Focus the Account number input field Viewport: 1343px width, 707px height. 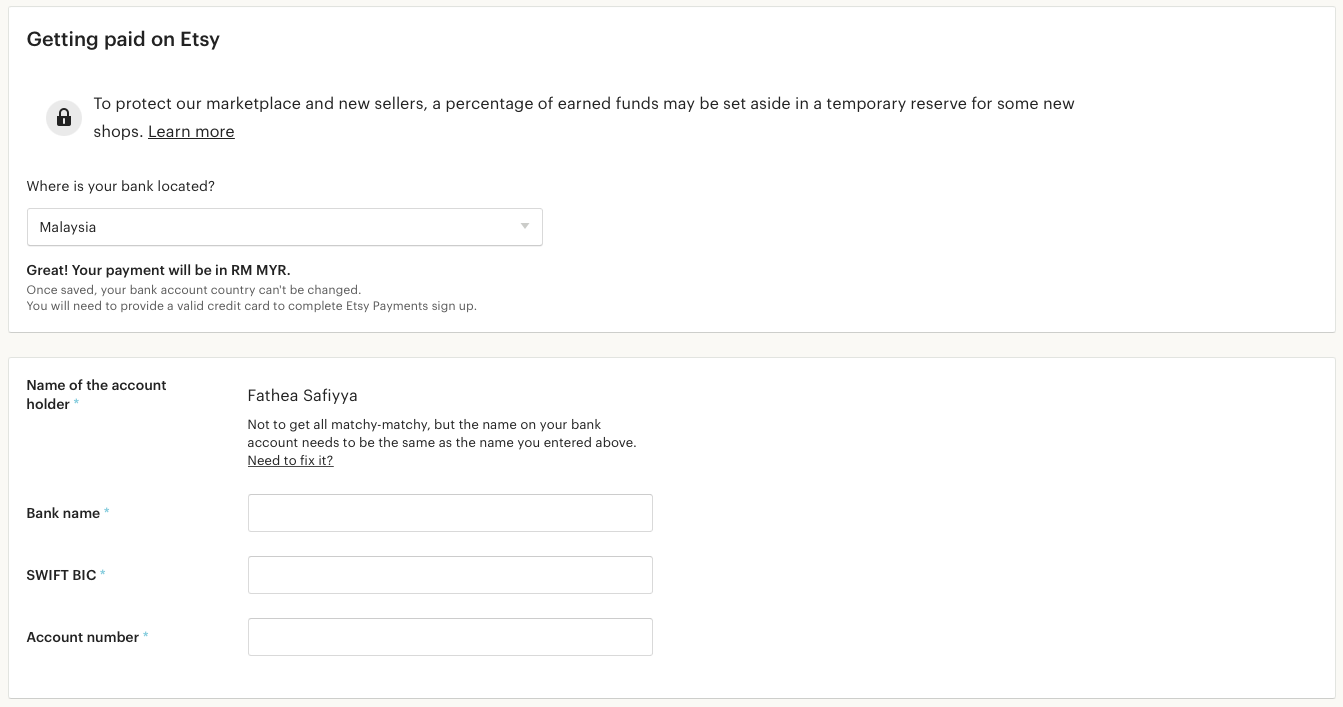pyautogui.click(x=450, y=637)
